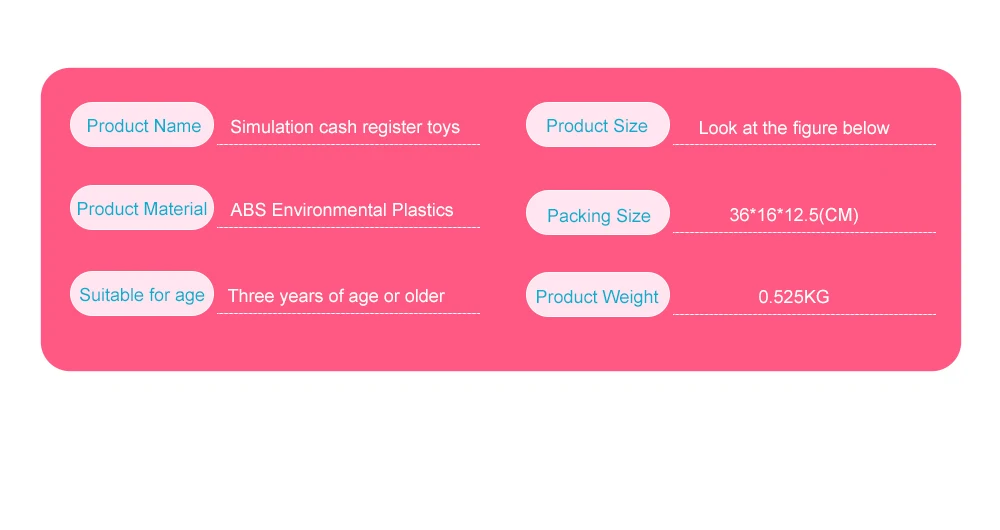Click the dashed line under ABS Environmental Plastics
1000x530 pixels.
coord(348,228)
